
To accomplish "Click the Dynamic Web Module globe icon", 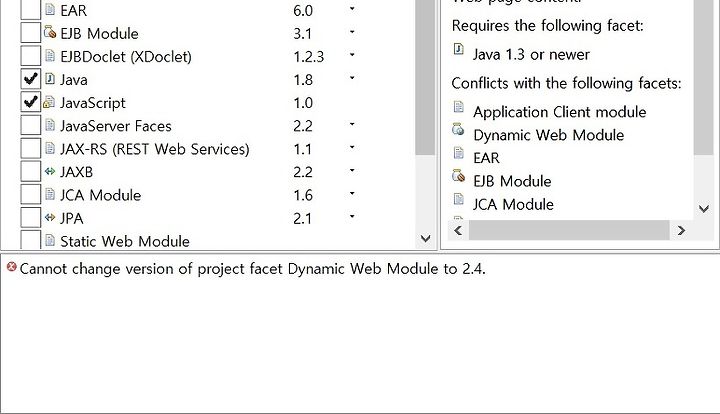I will pyautogui.click(x=458, y=129).
